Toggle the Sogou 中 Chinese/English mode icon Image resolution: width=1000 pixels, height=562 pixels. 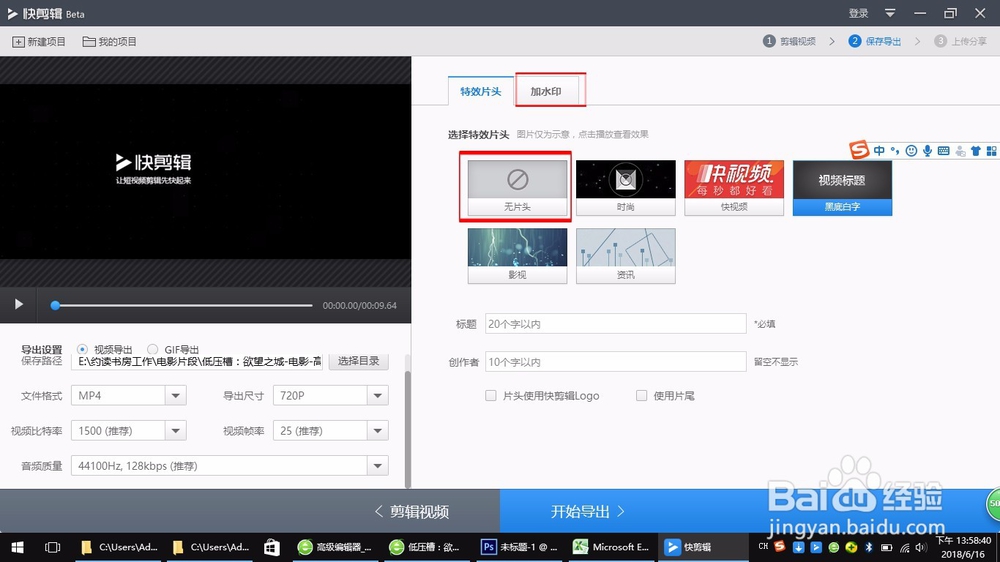[879, 151]
